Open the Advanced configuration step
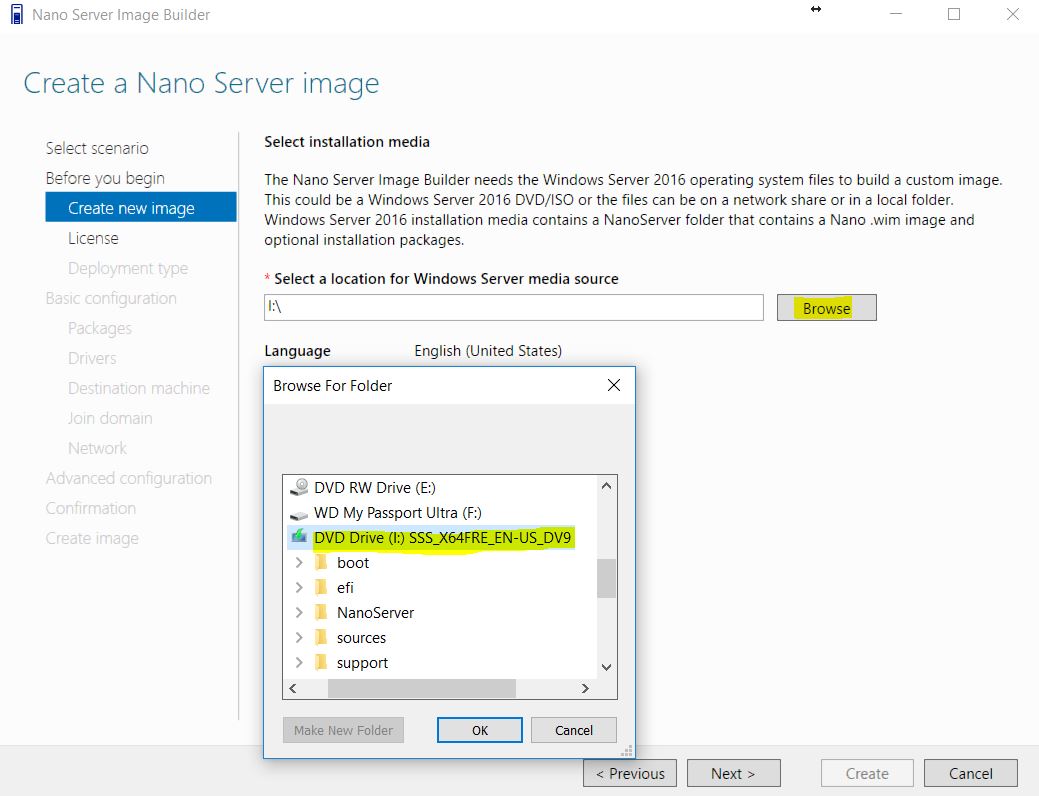Screen dimensions: 1039x796 pos(129,479)
